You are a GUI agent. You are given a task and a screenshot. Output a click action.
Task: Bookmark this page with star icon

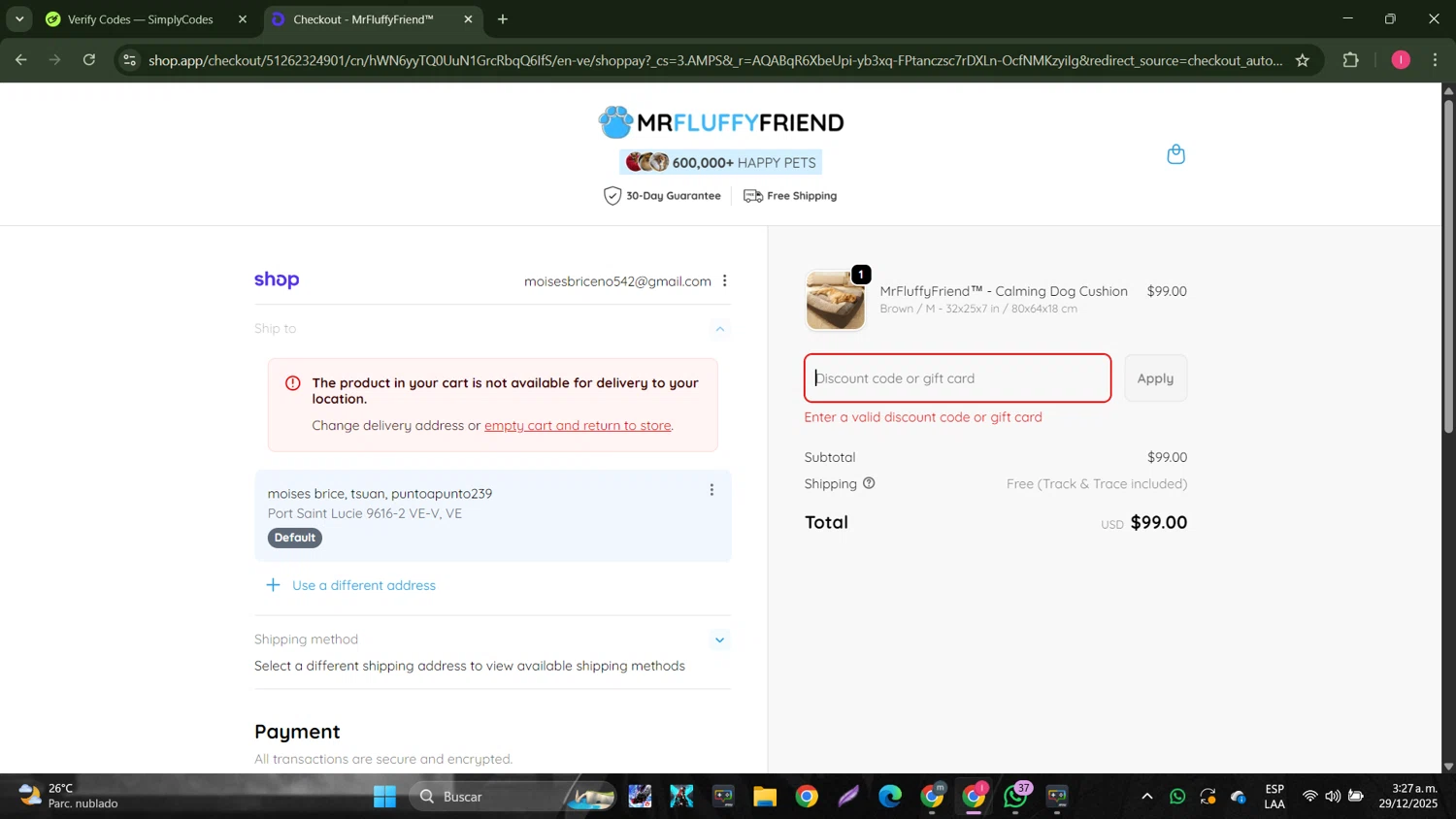coord(1303,60)
